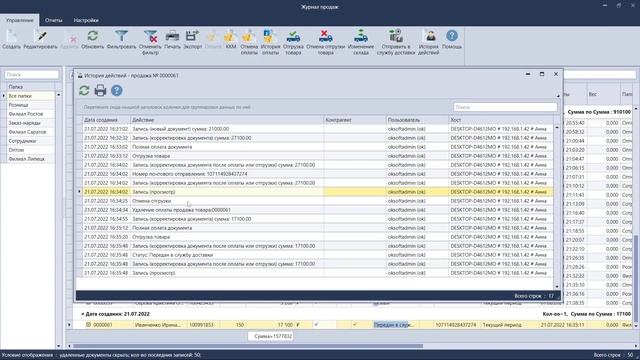Screen dimensions: 640x360
Task: Select the Сотрудники folder
Action: click(x=31, y=141)
